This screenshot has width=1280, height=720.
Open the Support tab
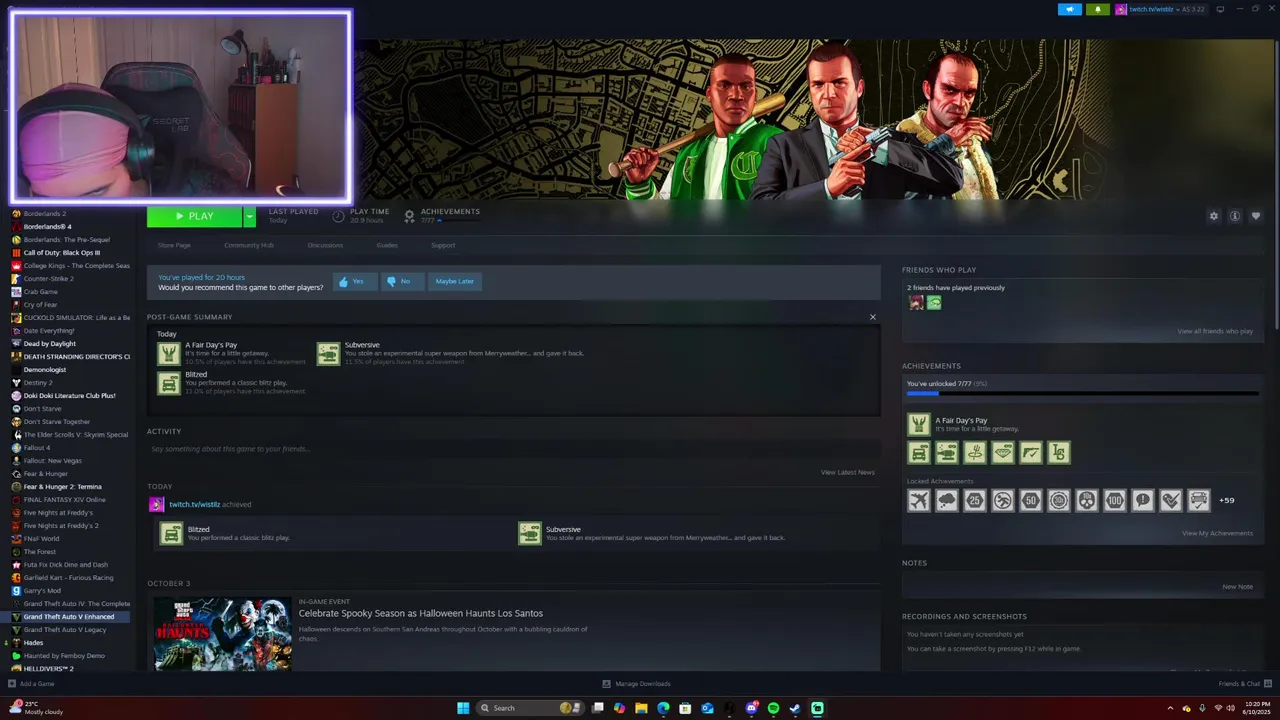[443, 245]
